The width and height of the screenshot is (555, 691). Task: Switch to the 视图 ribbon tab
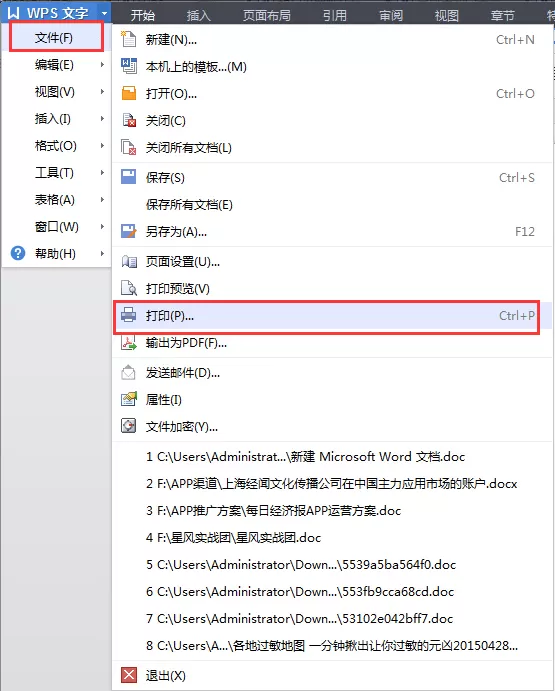[x=447, y=15]
